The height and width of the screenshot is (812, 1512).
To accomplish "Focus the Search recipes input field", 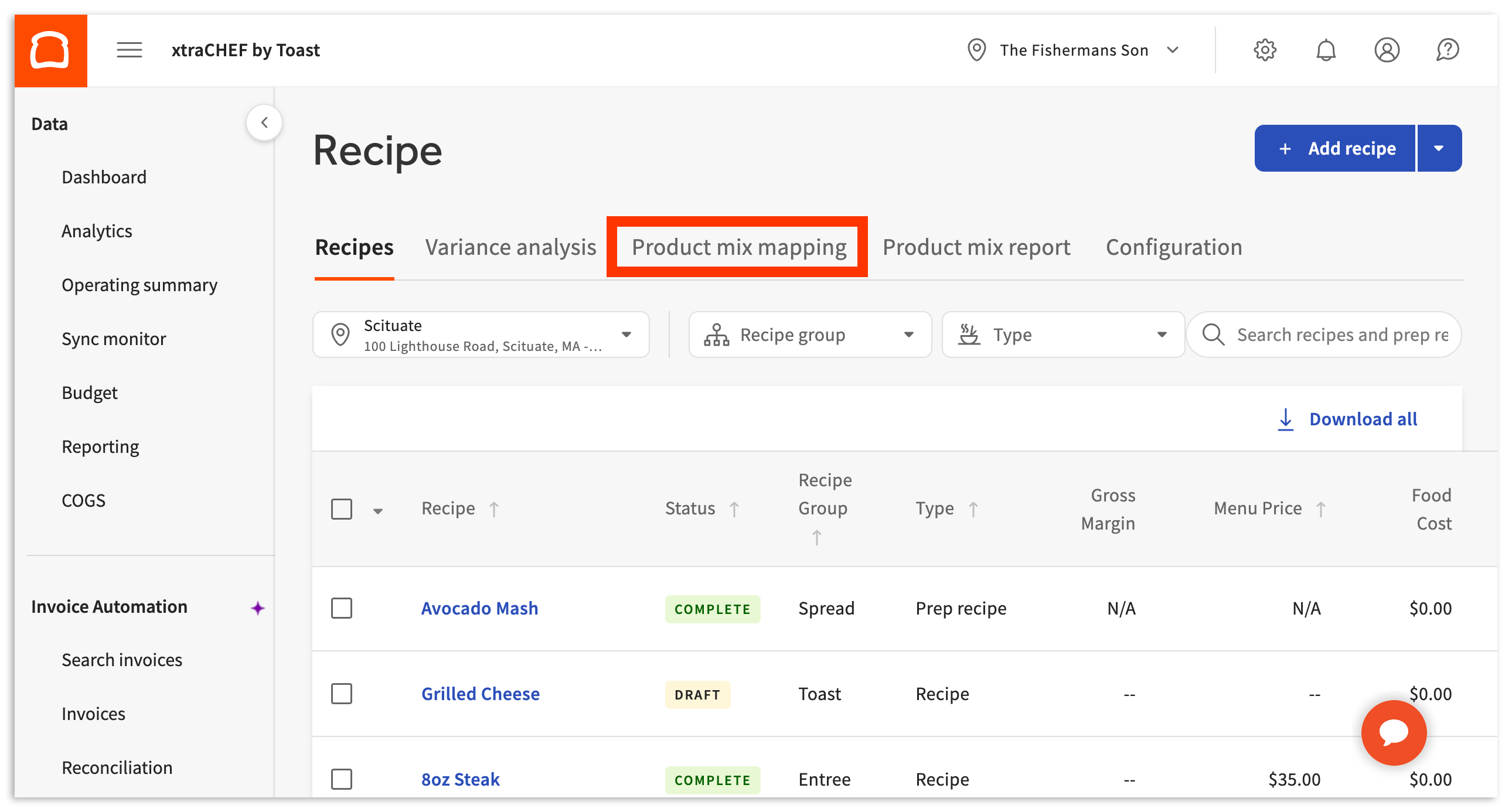I will 1342,335.
